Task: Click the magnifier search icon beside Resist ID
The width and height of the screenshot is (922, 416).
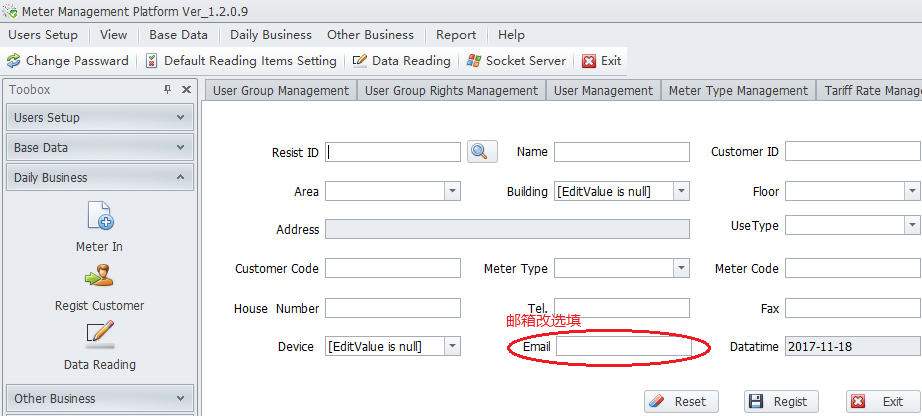Action: click(x=481, y=152)
